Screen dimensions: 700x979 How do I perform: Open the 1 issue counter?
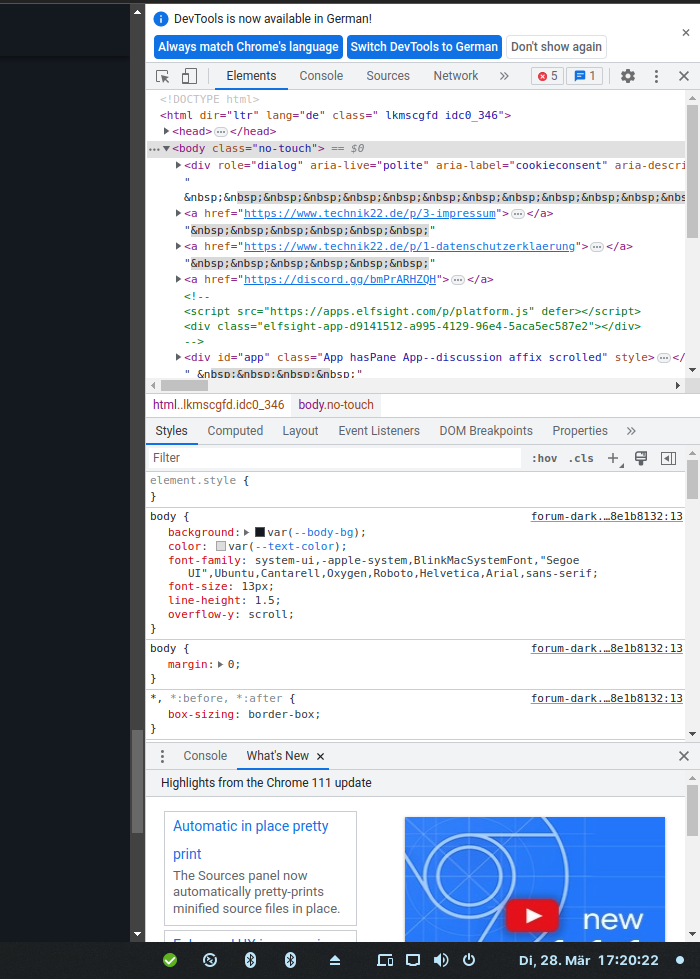point(584,76)
